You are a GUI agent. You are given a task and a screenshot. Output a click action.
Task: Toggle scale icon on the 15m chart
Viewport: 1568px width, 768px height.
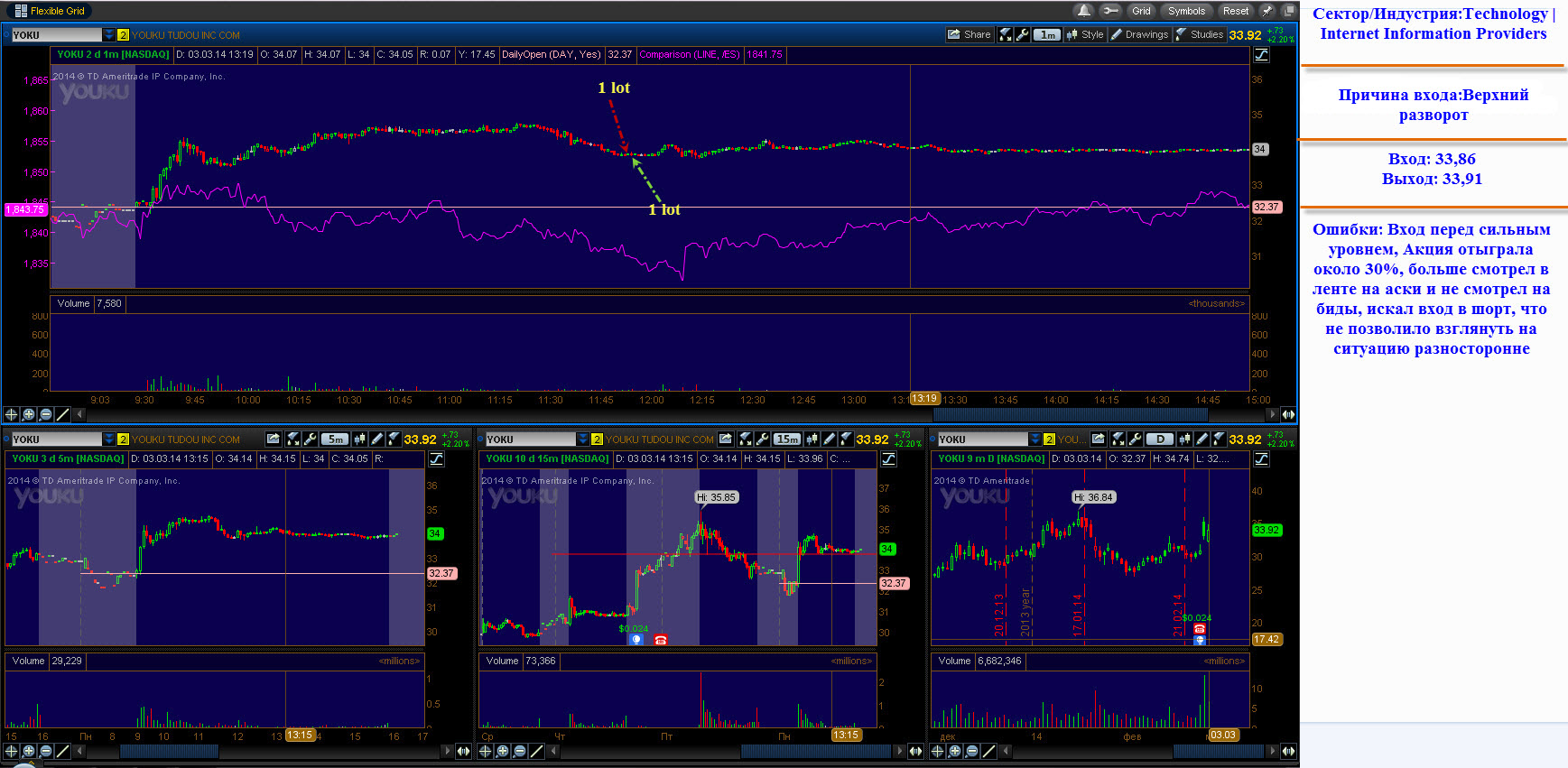pyautogui.click(x=888, y=458)
